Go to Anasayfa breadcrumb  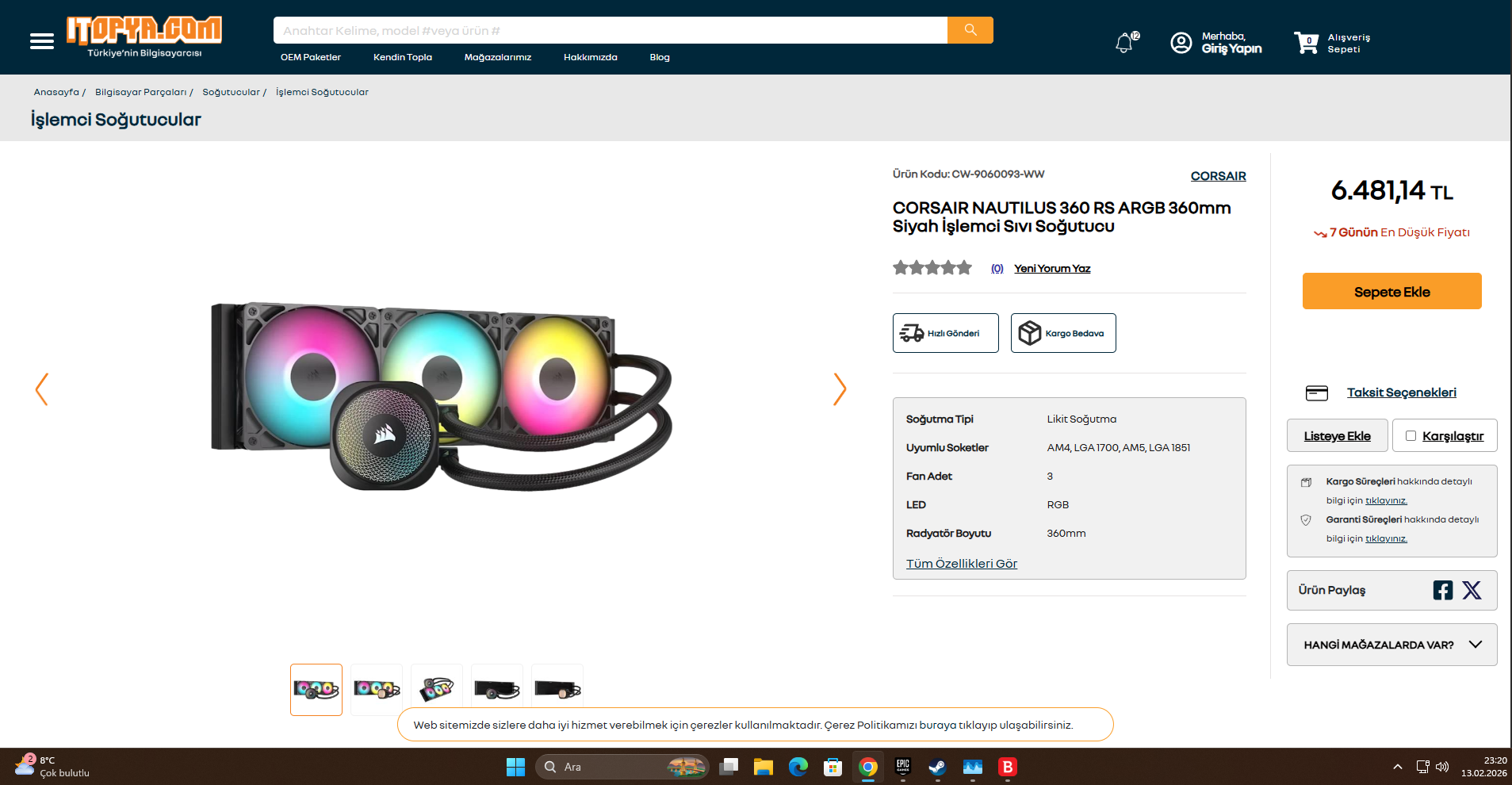point(56,92)
